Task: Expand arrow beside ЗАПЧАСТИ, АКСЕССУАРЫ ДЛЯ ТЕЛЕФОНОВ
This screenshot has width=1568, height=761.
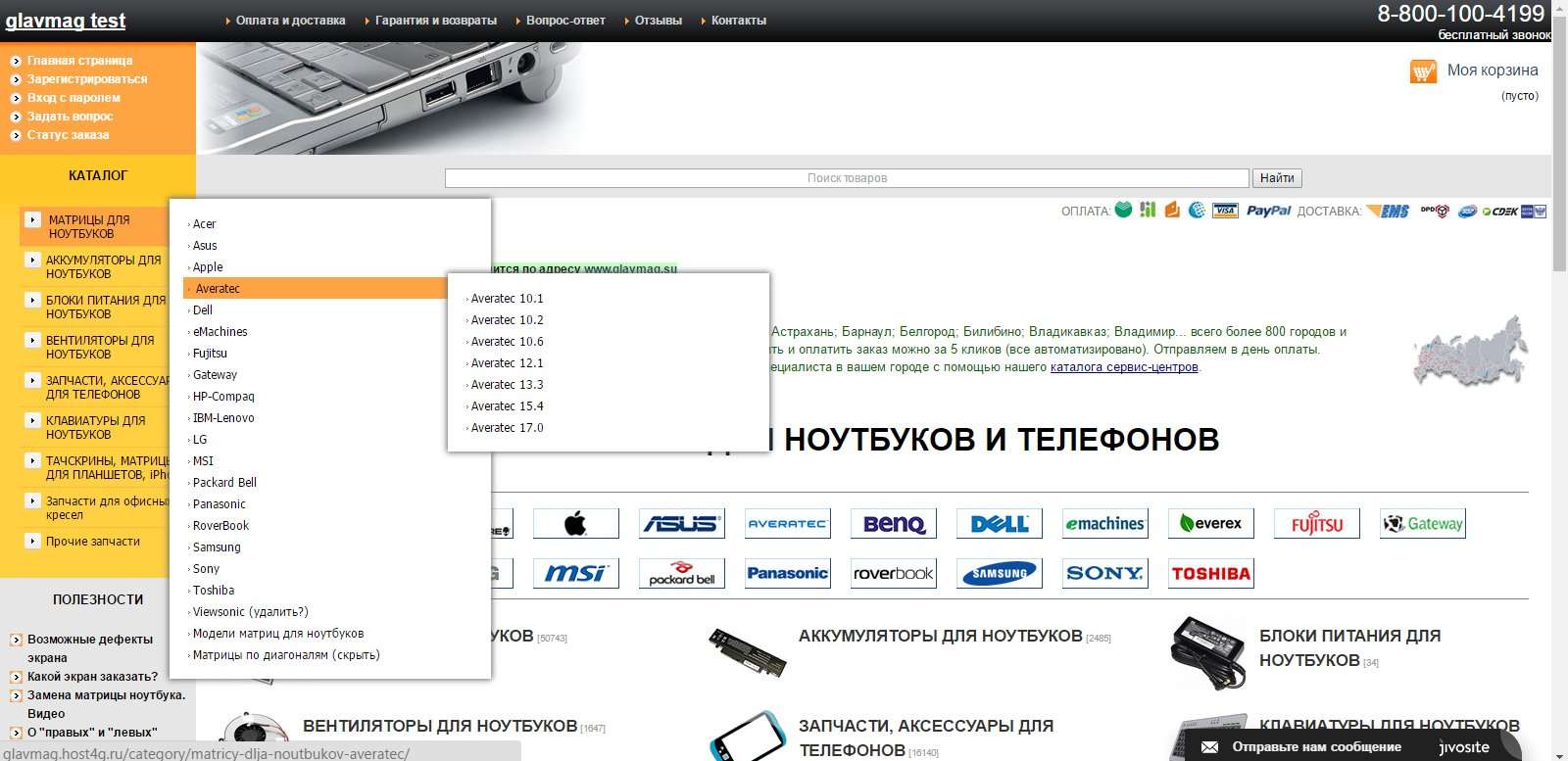Action: click(32, 381)
